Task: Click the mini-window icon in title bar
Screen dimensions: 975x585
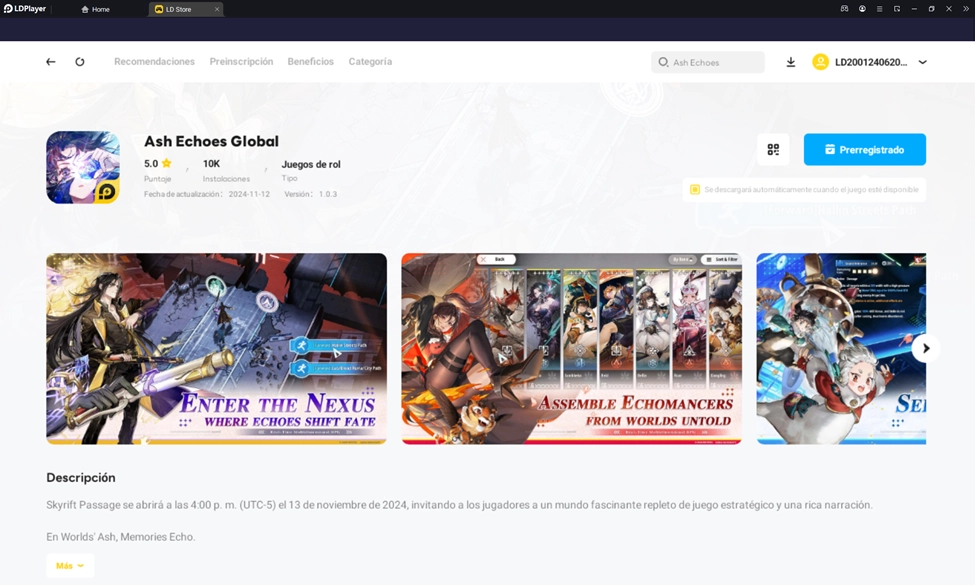Action: [x=897, y=9]
